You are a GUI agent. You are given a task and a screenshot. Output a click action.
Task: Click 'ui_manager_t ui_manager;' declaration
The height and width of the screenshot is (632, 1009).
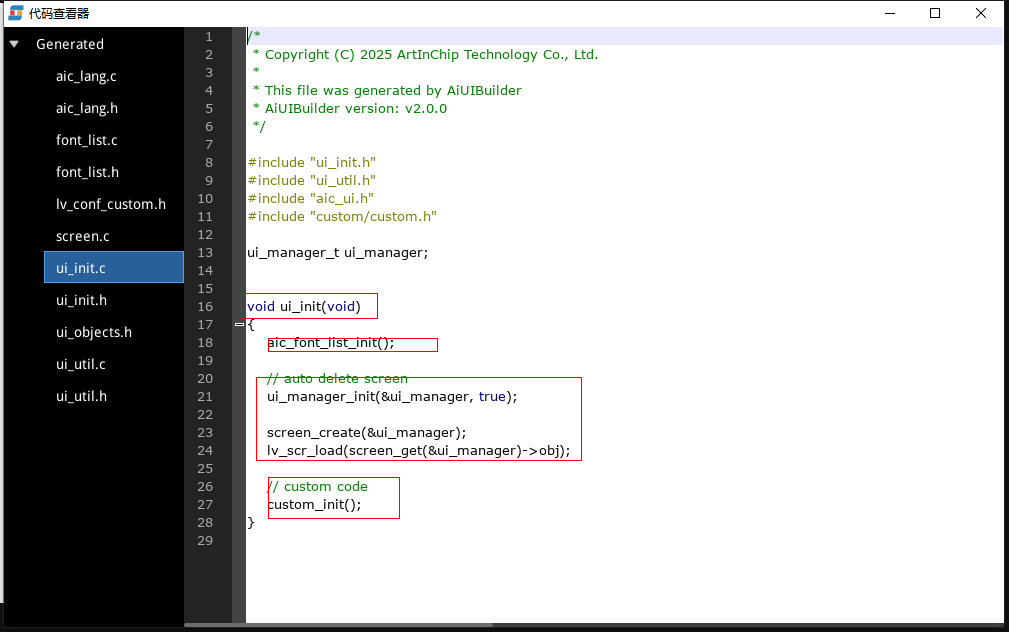[338, 253]
